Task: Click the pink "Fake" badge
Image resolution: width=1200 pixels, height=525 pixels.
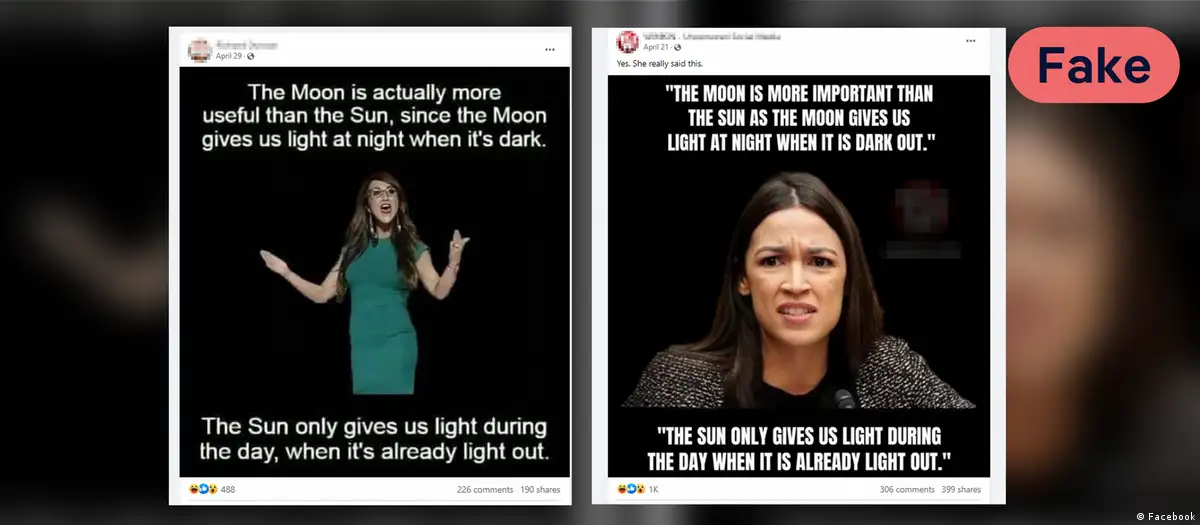Action: pyautogui.click(x=1093, y=65)
